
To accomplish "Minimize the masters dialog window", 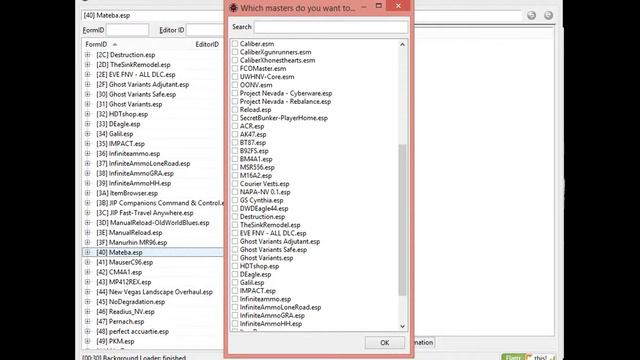I will pos(364,6).
